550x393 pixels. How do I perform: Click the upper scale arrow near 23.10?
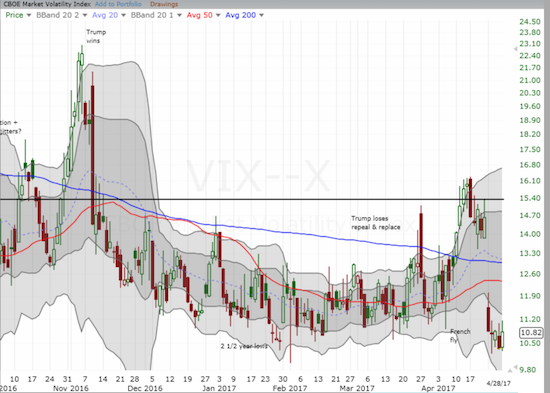pyautogui.click(x=515, y=49)
